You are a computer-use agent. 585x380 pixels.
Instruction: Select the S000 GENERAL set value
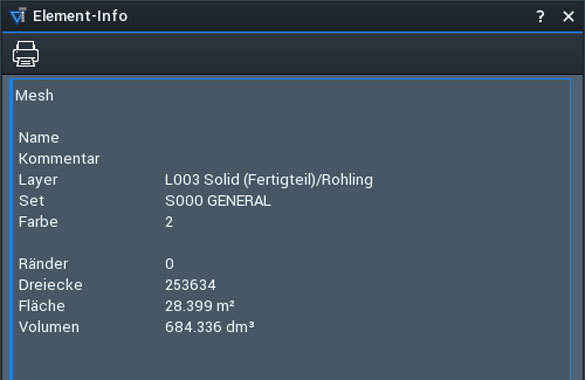[218, 201]
